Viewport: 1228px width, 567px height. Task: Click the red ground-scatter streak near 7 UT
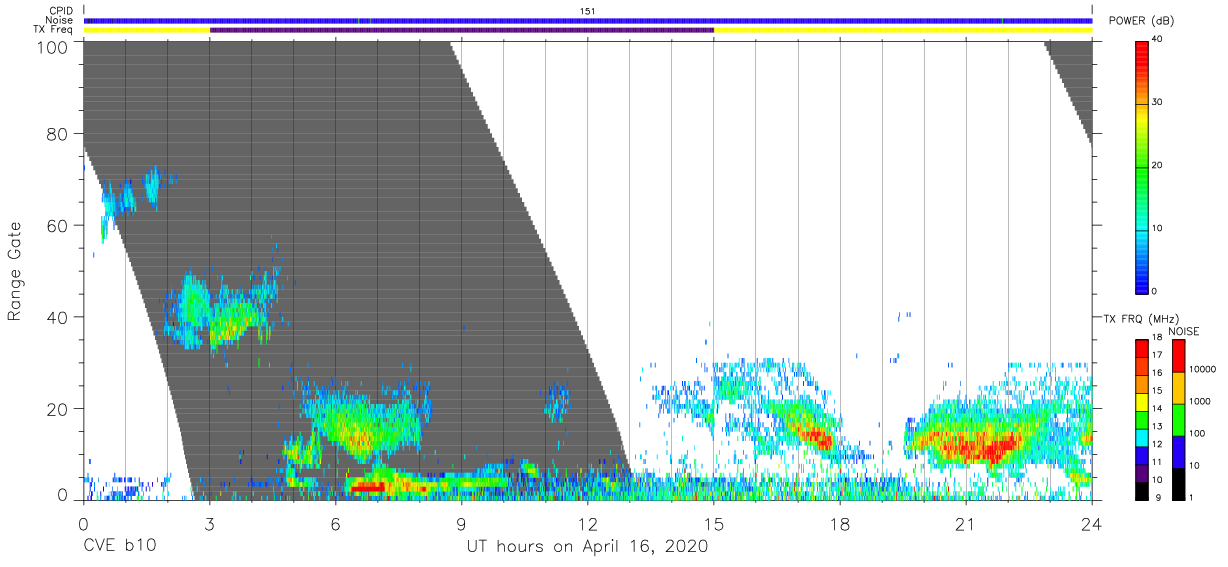click(366, 487)
